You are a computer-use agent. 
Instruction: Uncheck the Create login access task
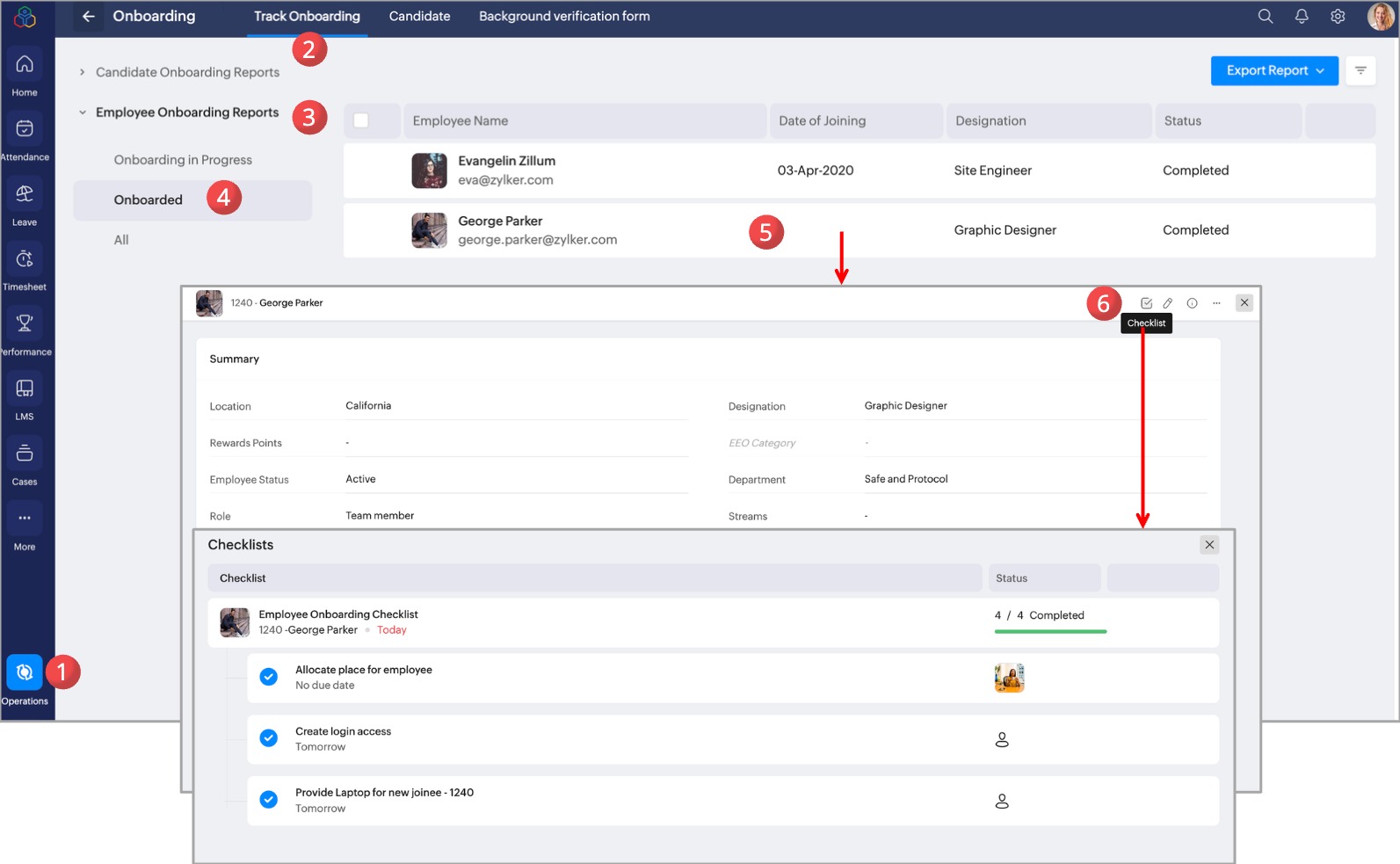[x=269, y=738]
